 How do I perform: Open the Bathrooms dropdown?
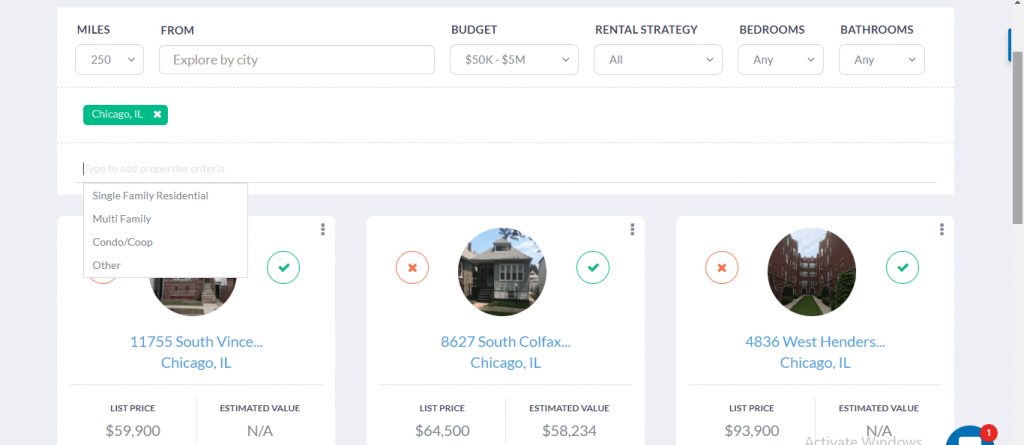point(882,60)
